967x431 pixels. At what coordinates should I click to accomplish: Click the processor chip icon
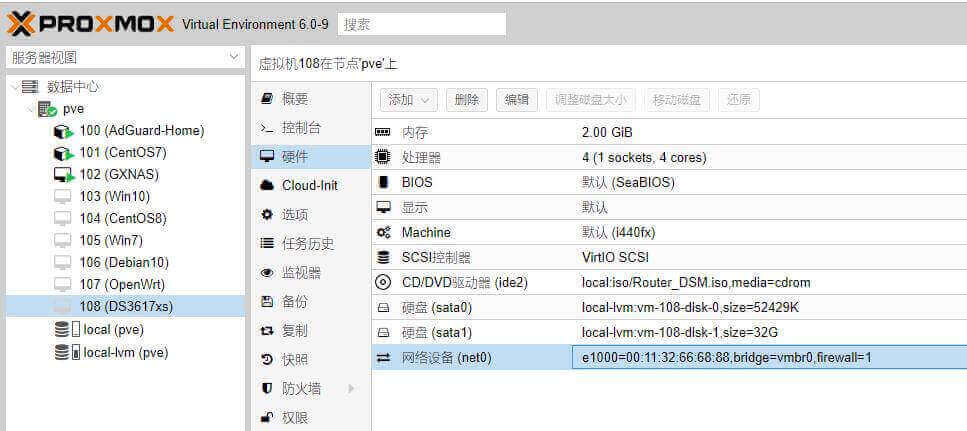coord(383,157)
